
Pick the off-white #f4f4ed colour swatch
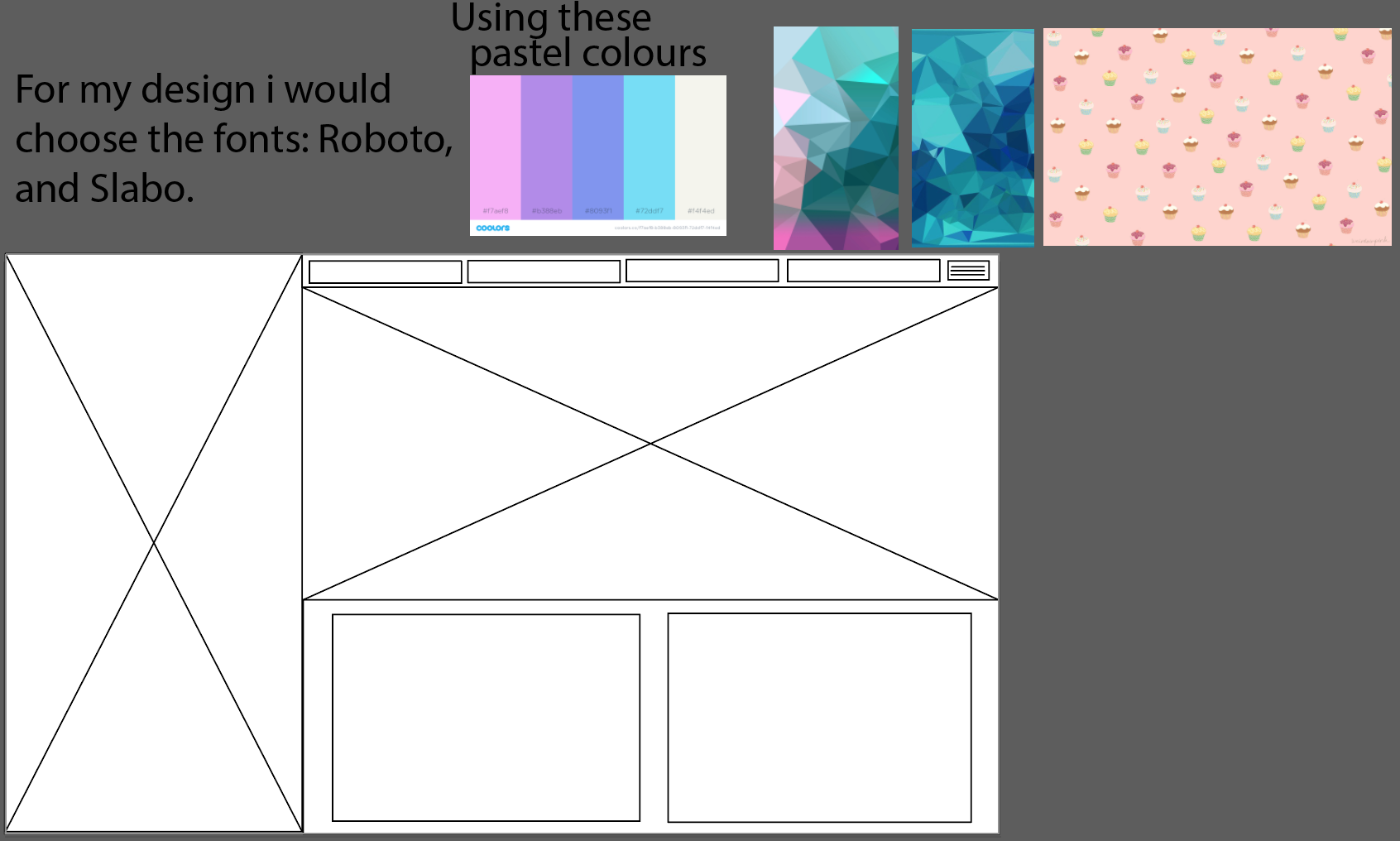[701, 147]
